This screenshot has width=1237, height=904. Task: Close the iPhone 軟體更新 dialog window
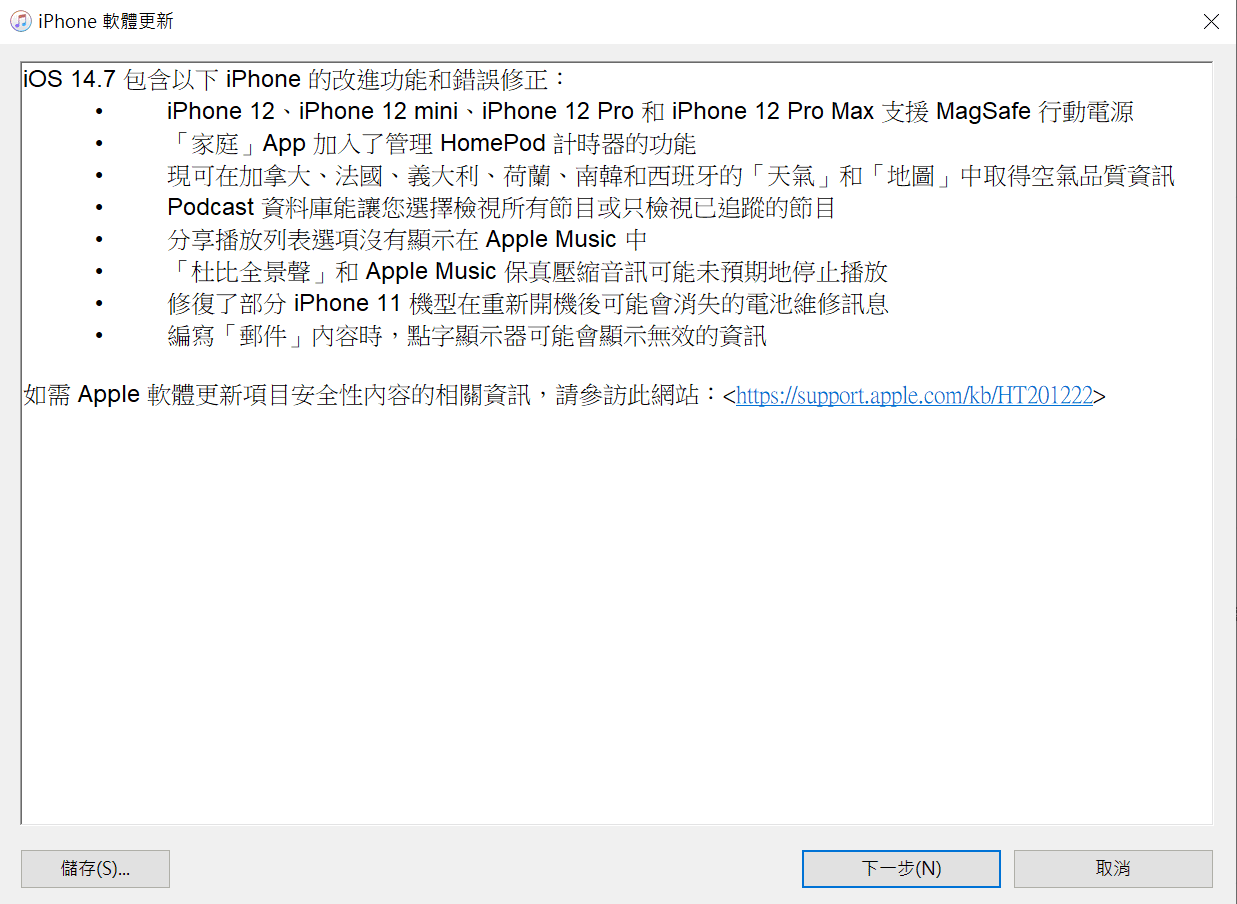(1211, 21)
